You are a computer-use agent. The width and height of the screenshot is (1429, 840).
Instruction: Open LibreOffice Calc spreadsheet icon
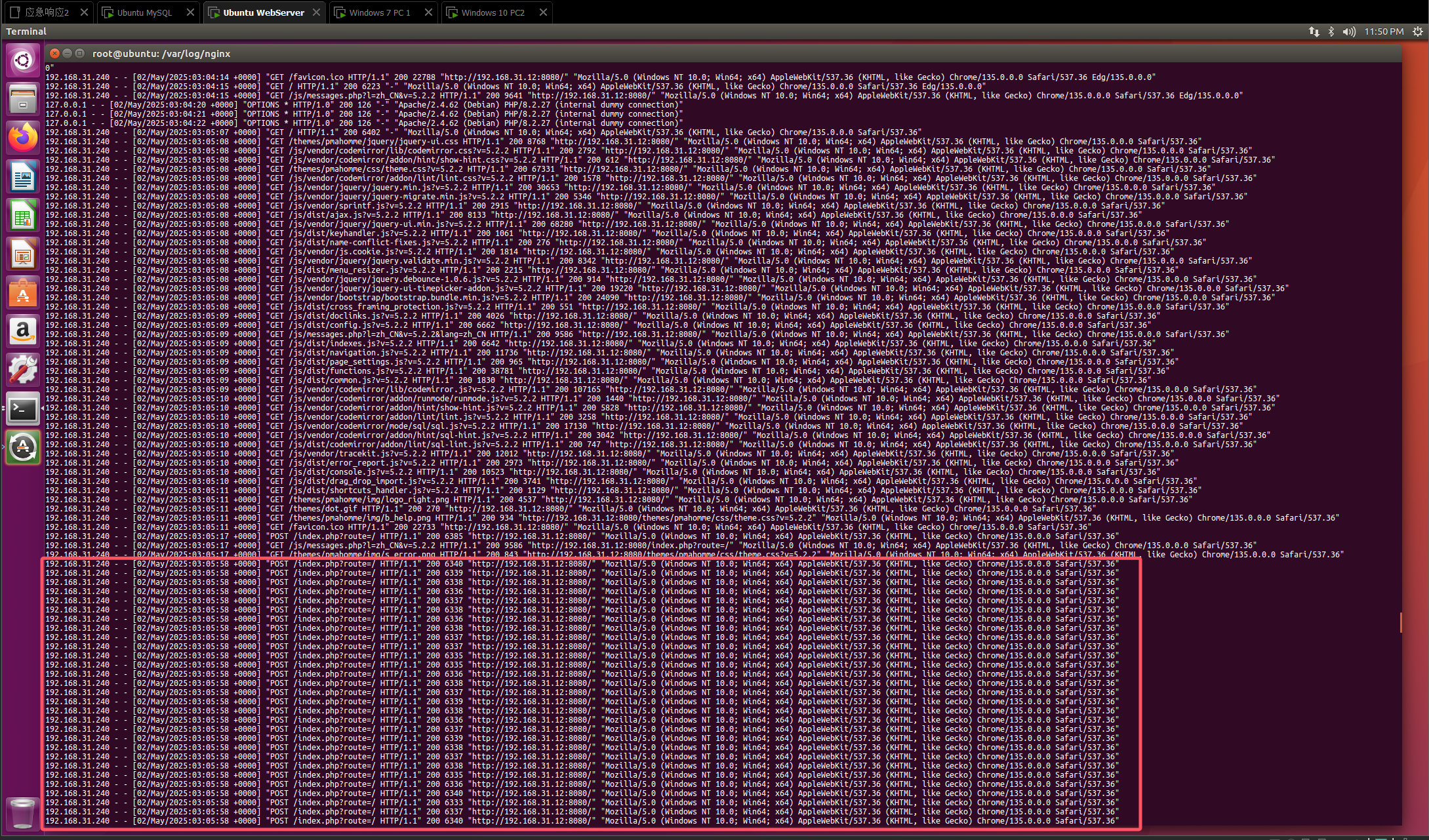23,215
